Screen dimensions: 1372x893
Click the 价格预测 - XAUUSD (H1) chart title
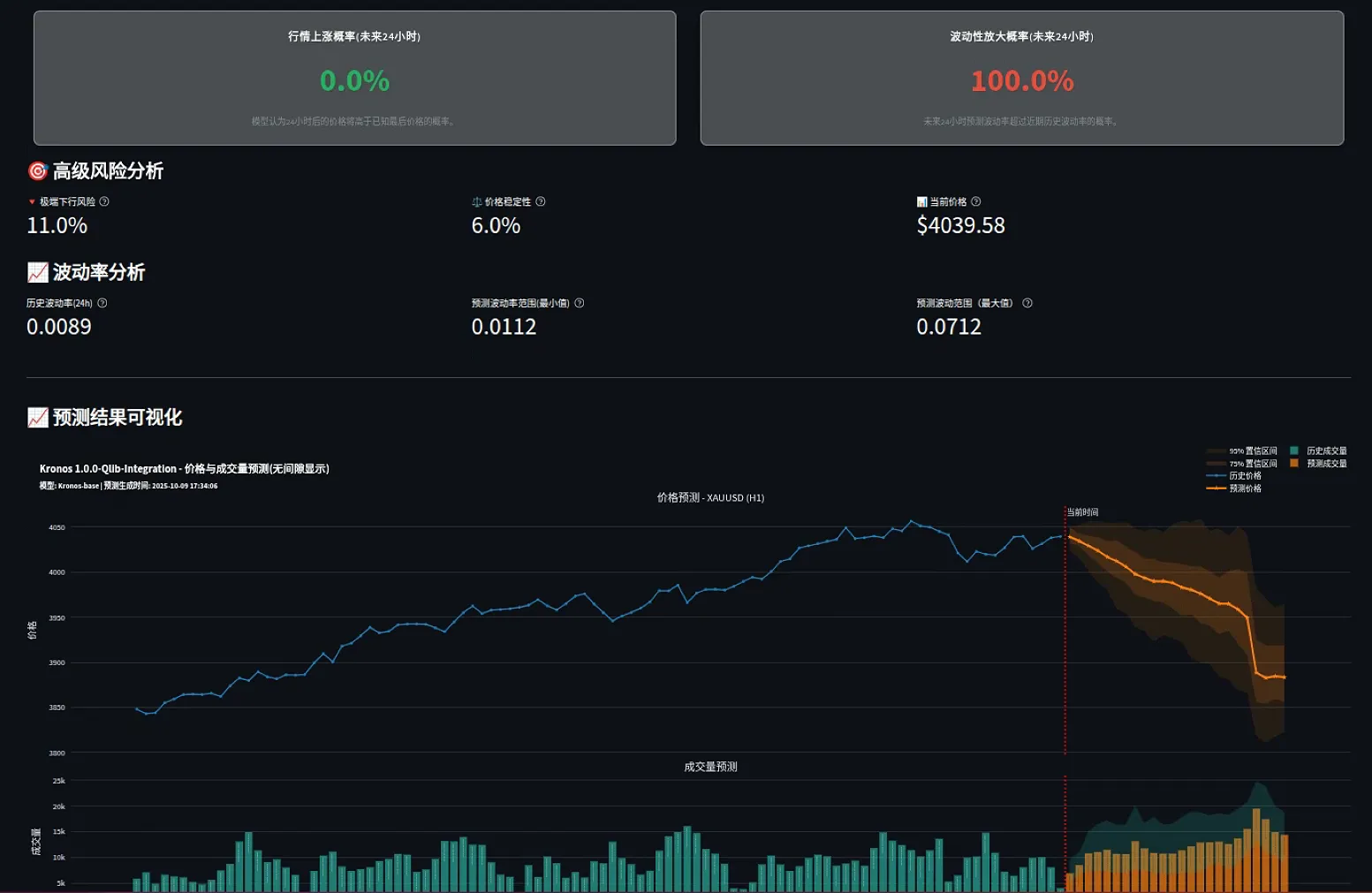tap(710, 498)
